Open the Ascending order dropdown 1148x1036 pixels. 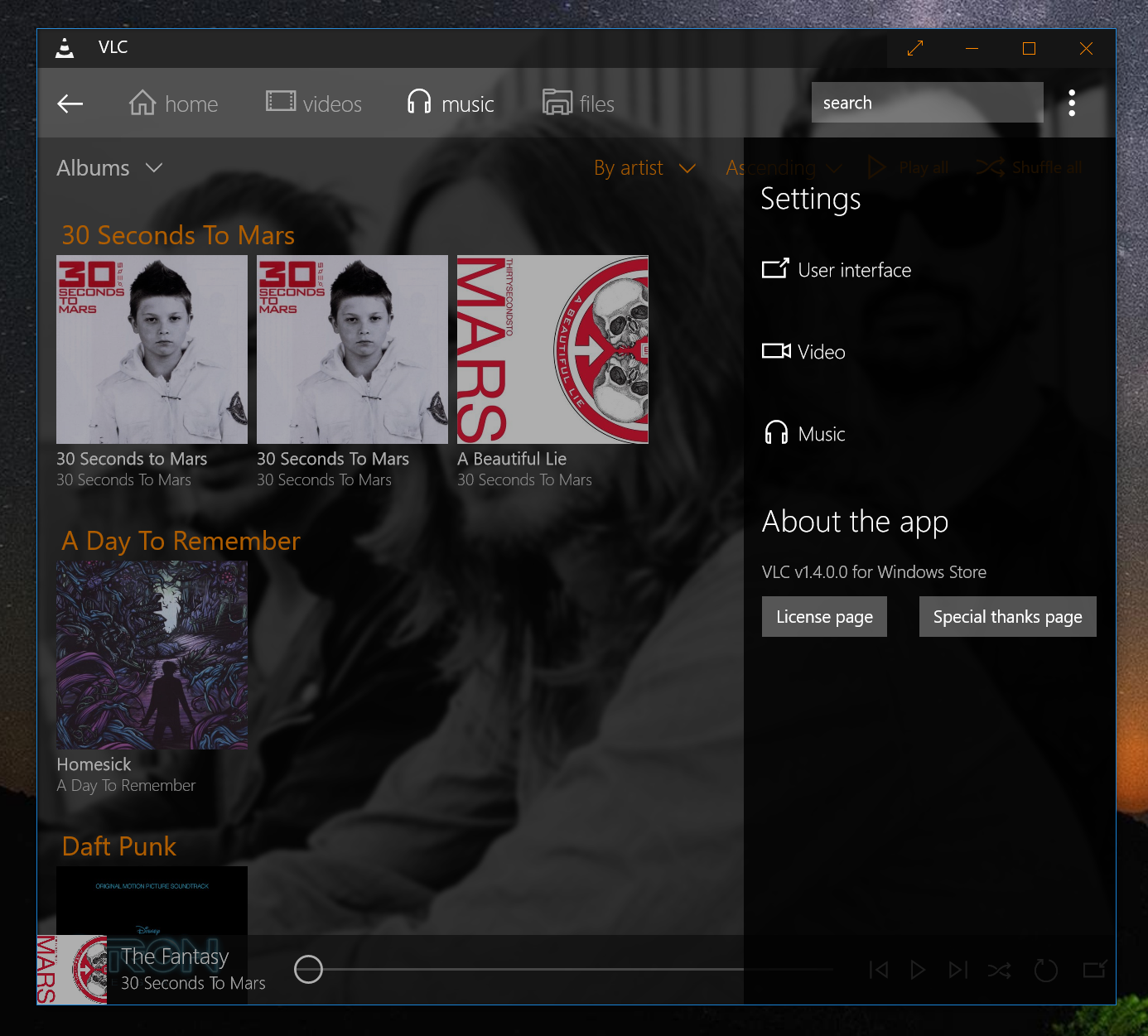(x=784, y=168)
